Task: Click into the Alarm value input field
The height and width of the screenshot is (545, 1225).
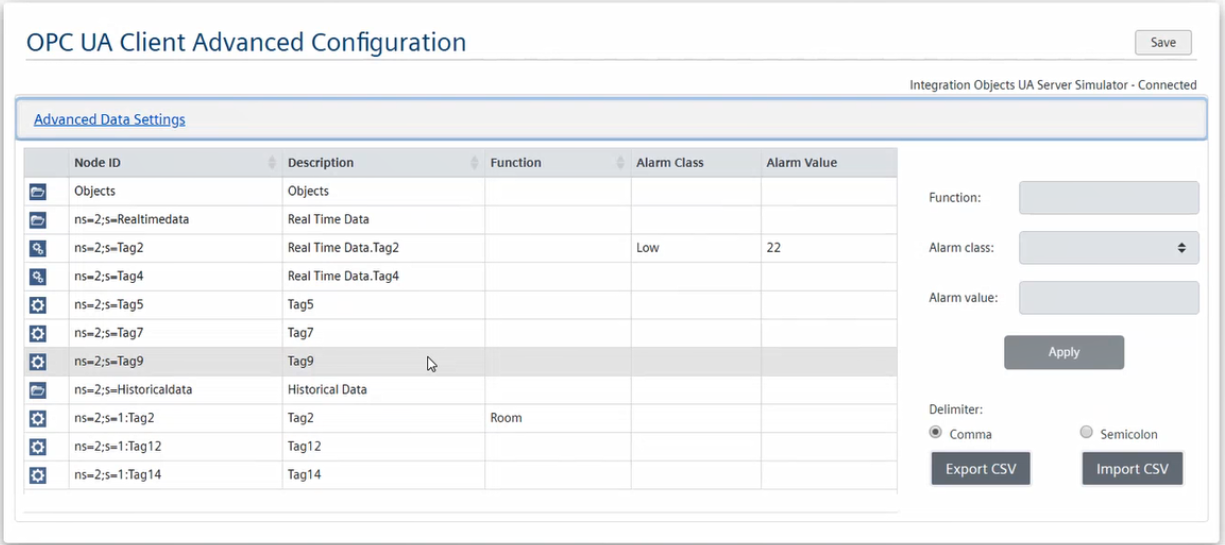Action: [x=1108, y=298]
